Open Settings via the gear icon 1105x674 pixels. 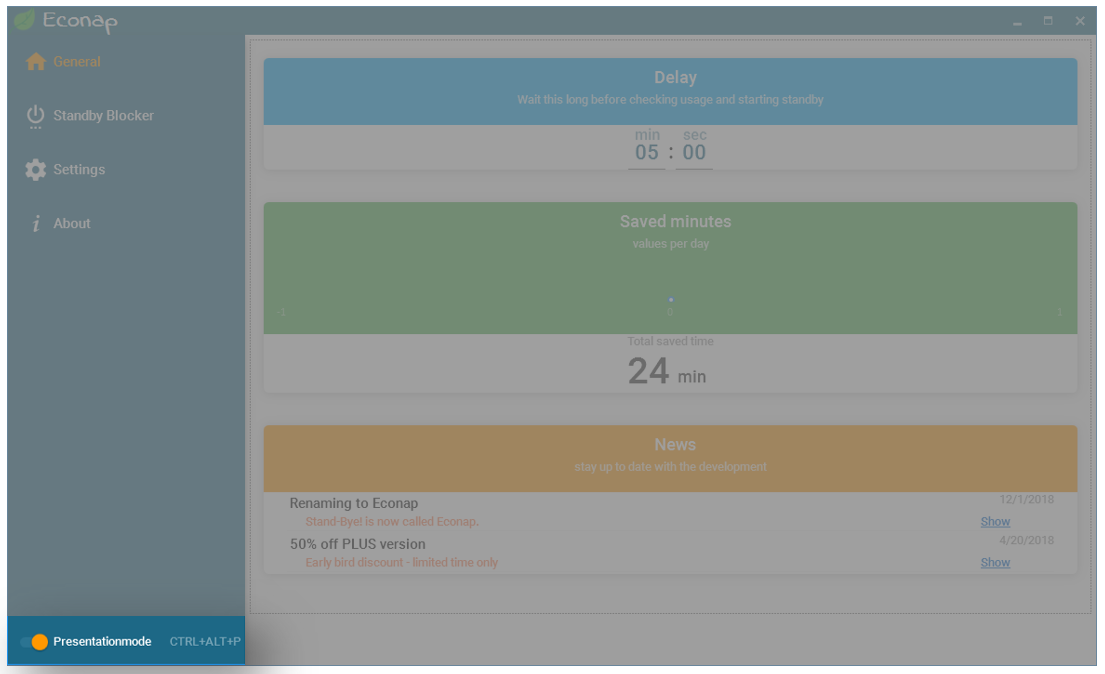click(x=36, y=170)
